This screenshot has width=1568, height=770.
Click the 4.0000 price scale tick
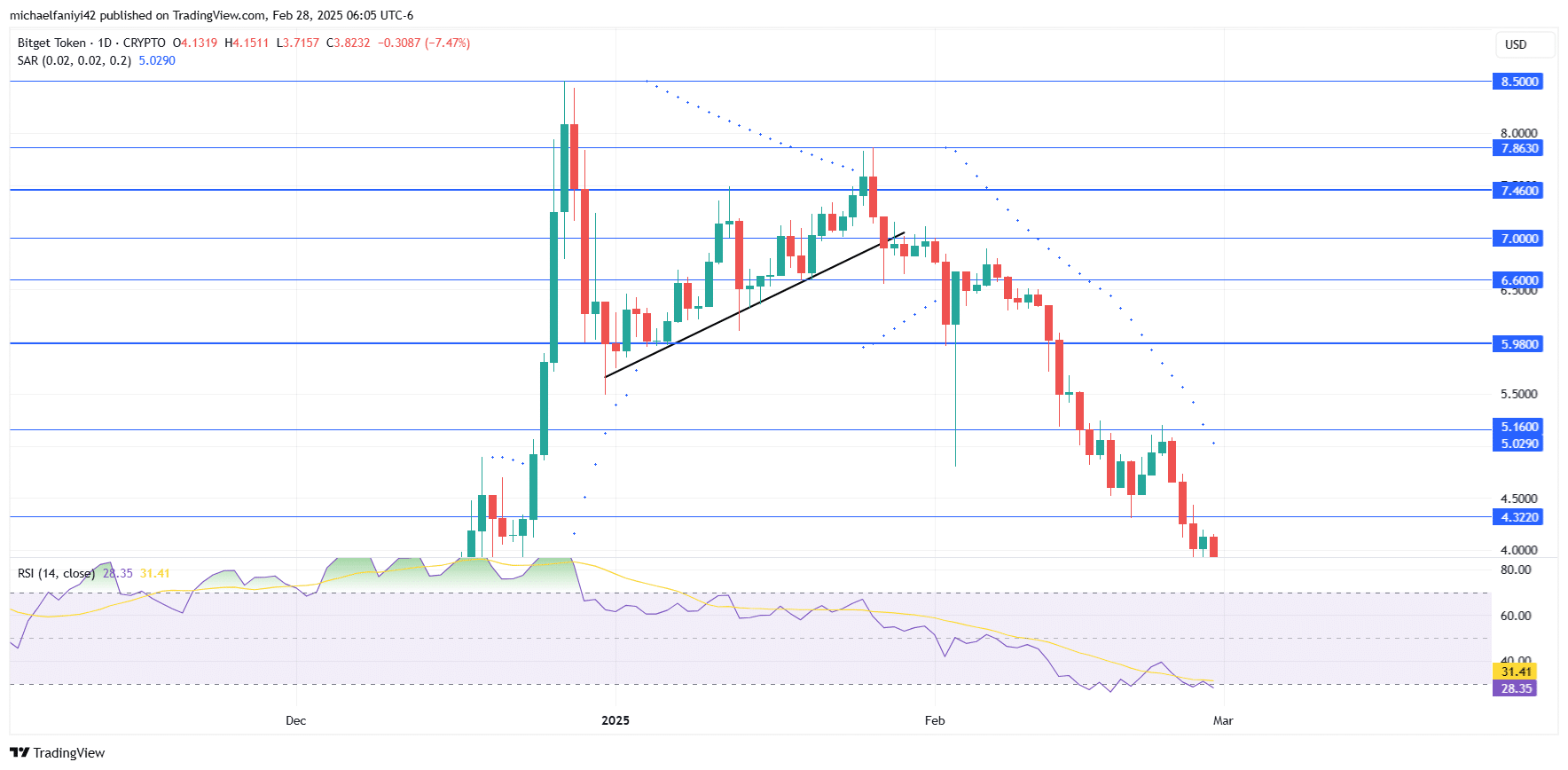(x=1518, y=550)
